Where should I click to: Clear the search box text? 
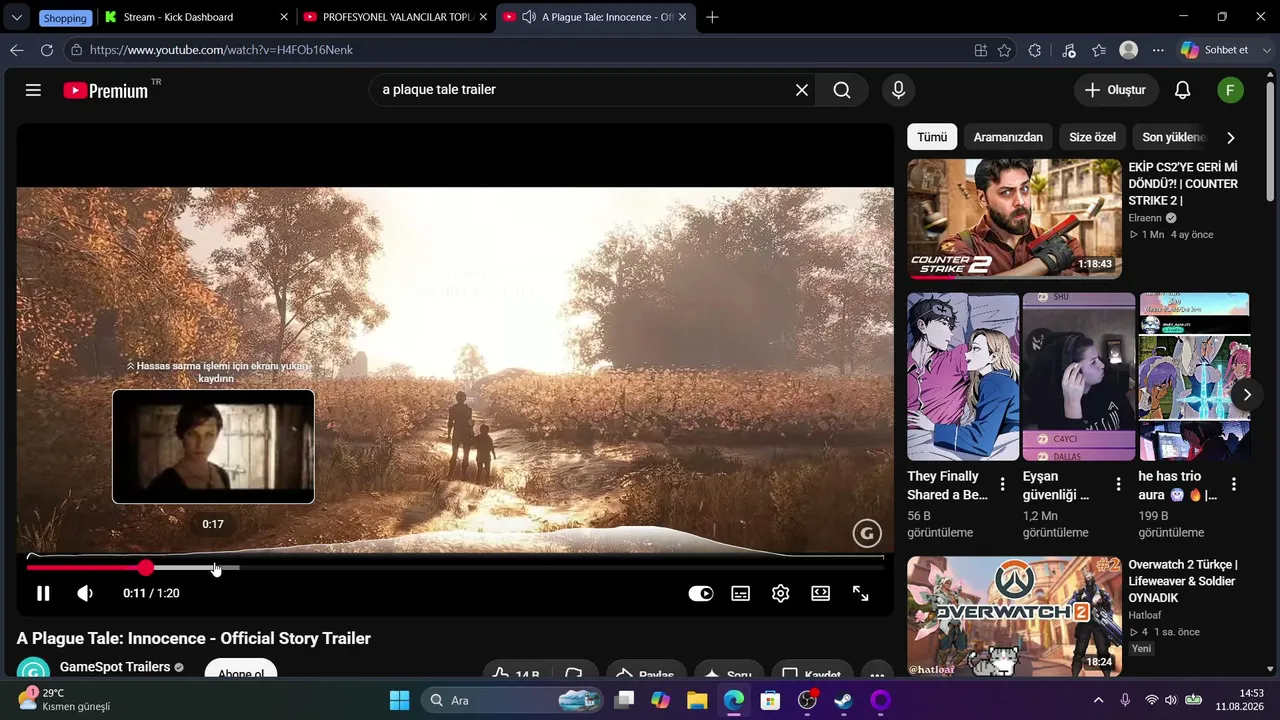pyautogui.click(x=802, y=90)
